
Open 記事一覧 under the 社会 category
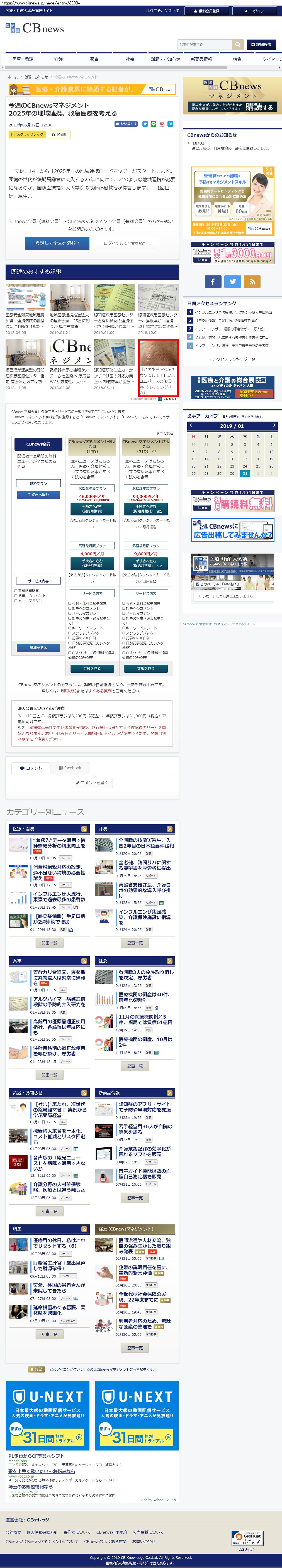[135, 1066]
